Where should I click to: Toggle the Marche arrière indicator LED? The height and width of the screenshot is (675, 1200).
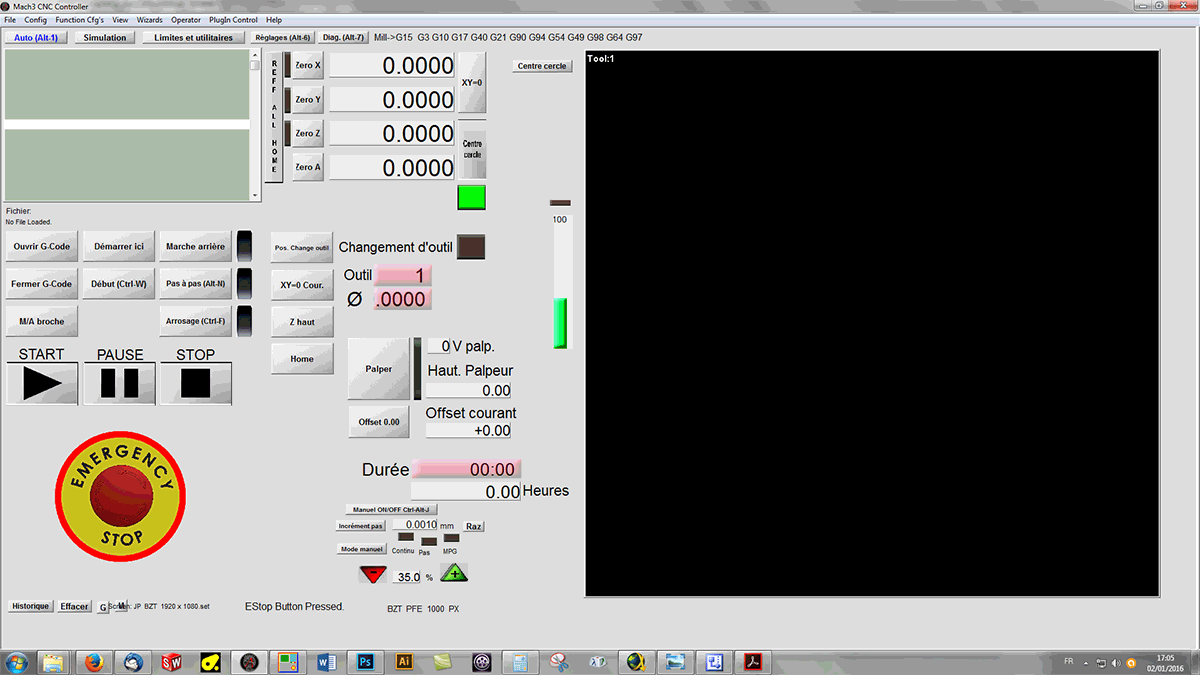tap(244, 246)
